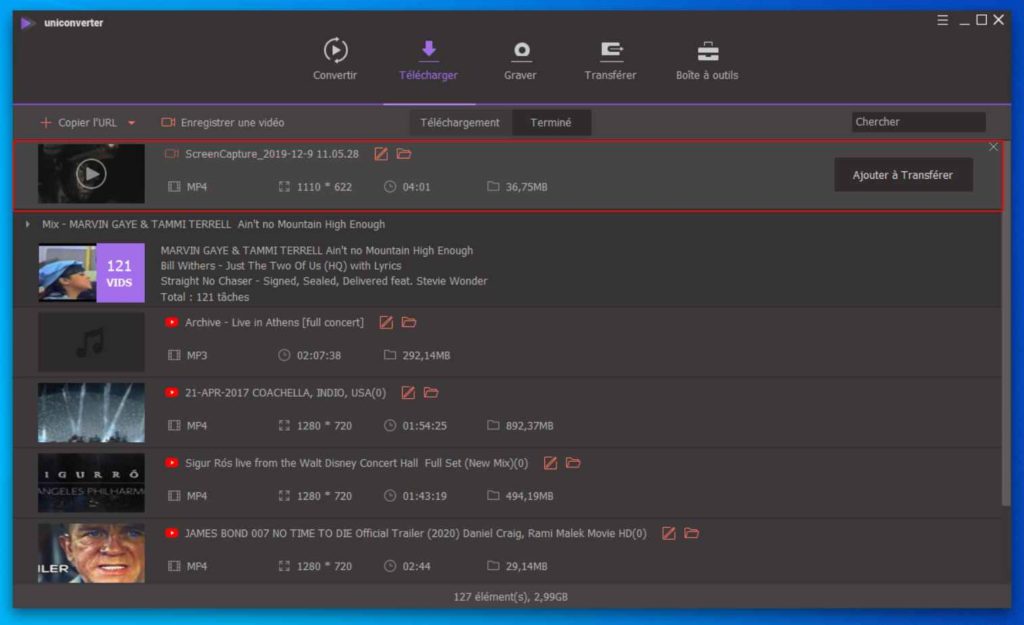Edit the Sigur Rós live title
The width and height of the screenshot is (1024, 625).
click(x=551, y=463)
